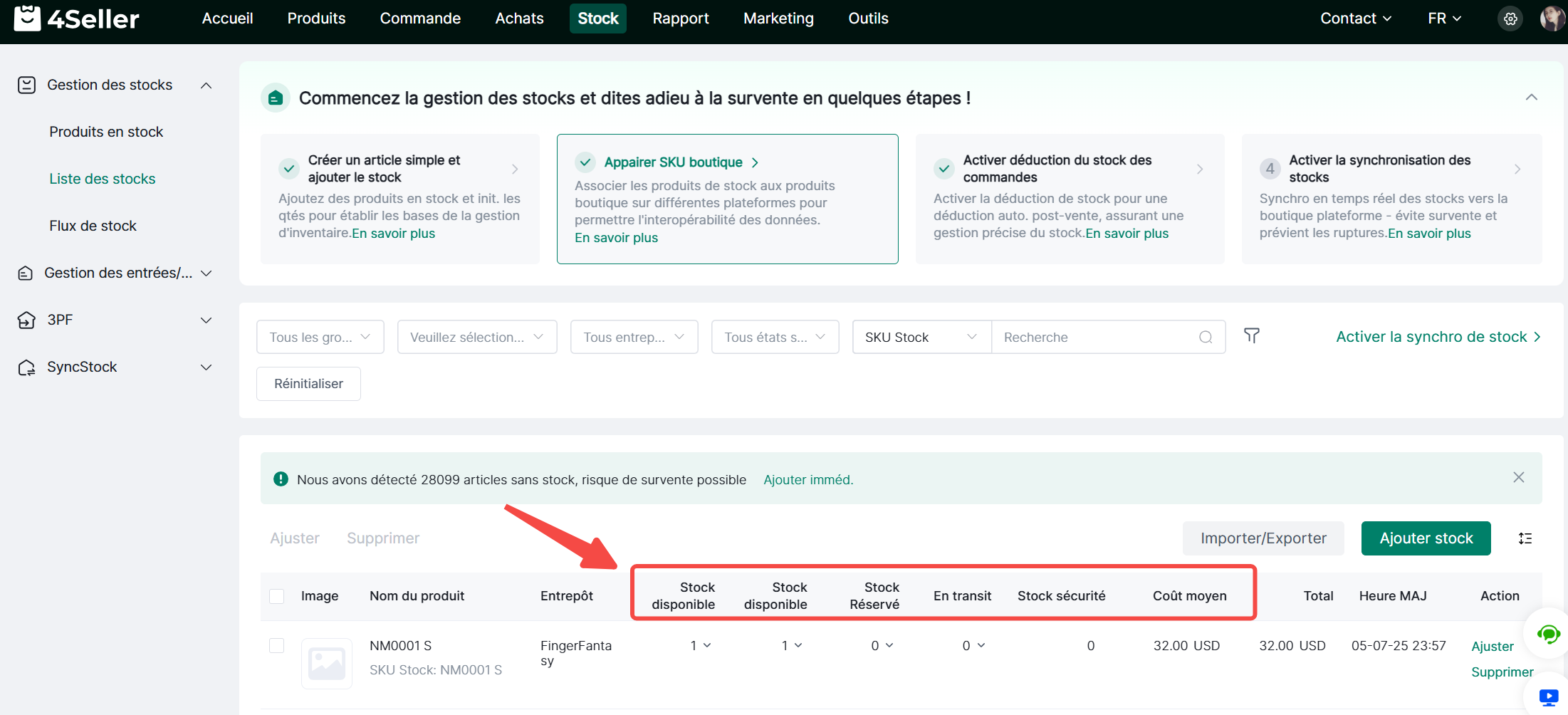Viewport: 1568px width, 715px height.
Task: Click the 4Seller logo
Action: click(x=77, y=19)
